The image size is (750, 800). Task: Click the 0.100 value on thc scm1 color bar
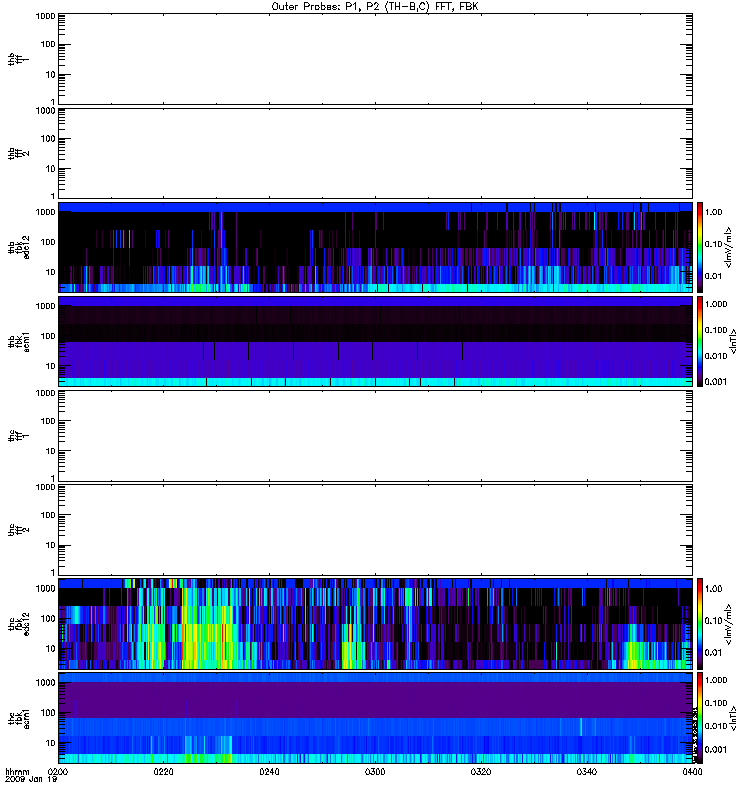[716, 703]
